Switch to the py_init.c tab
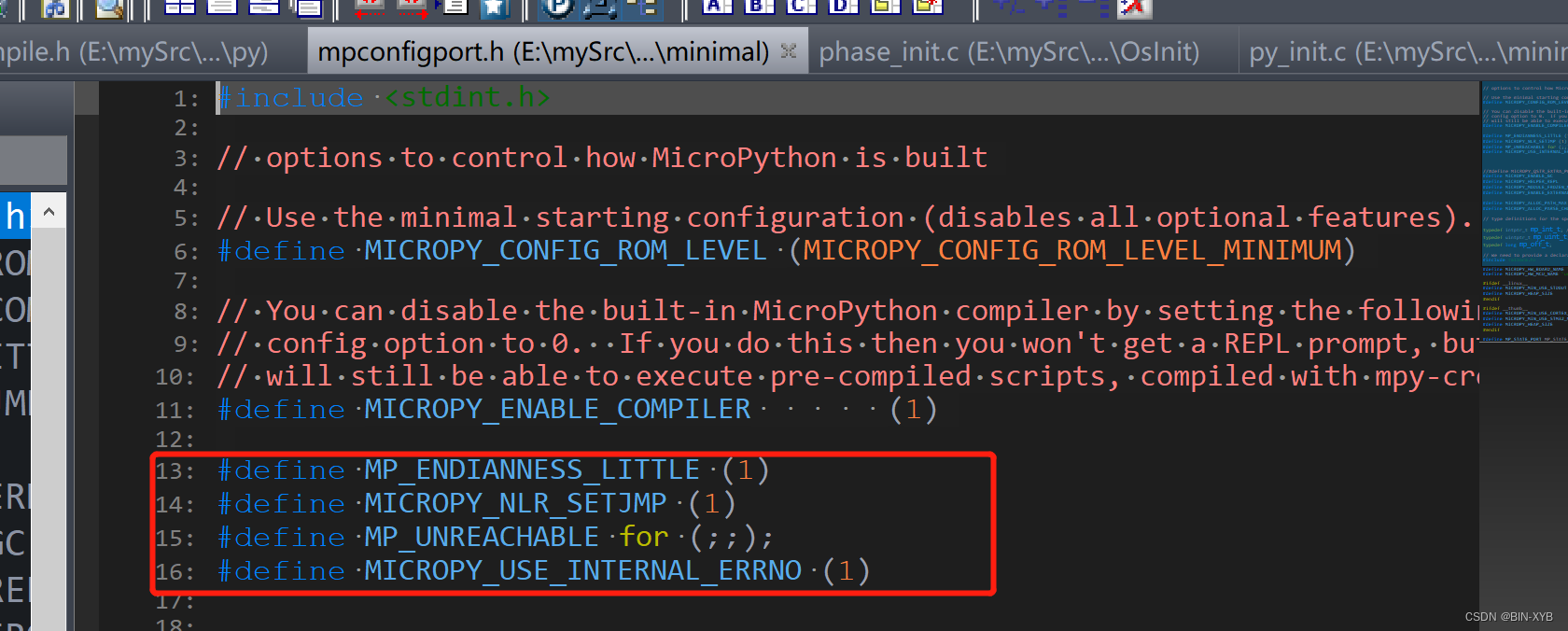 [1400, 51]
